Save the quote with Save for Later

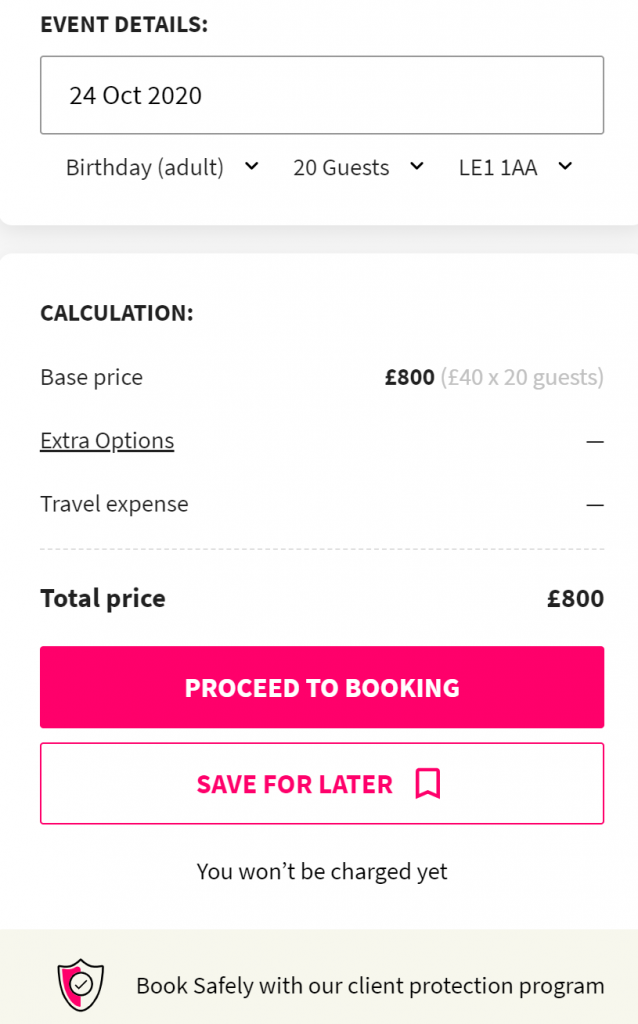pyautogui.click(x=295, y=784)
